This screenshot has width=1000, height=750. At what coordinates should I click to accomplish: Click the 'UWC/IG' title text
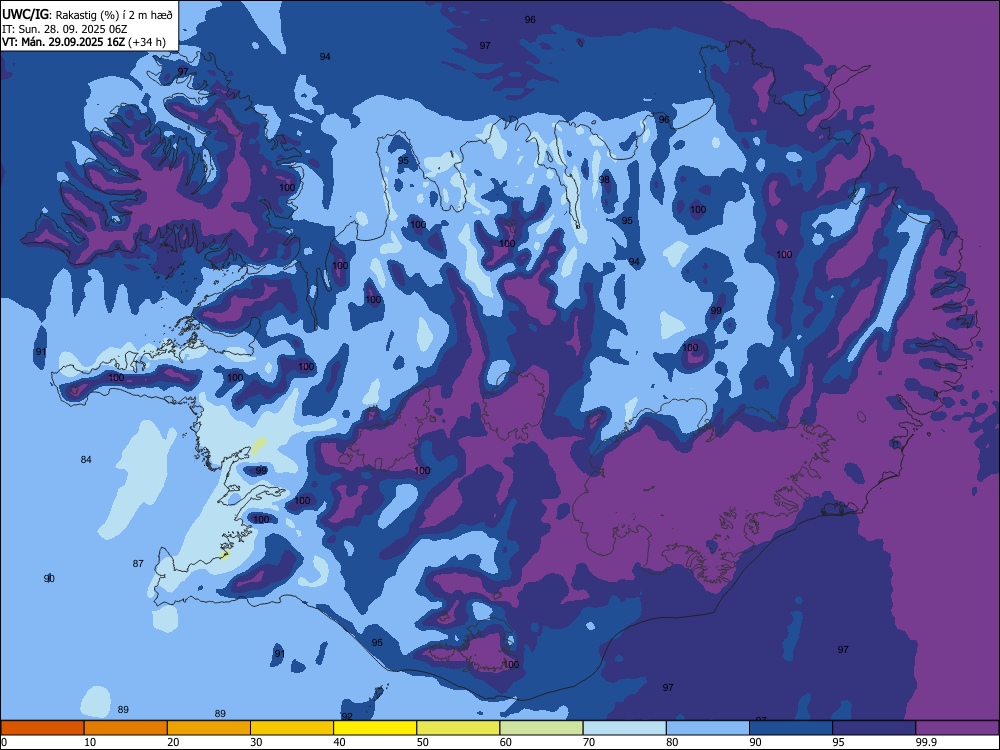26,15
